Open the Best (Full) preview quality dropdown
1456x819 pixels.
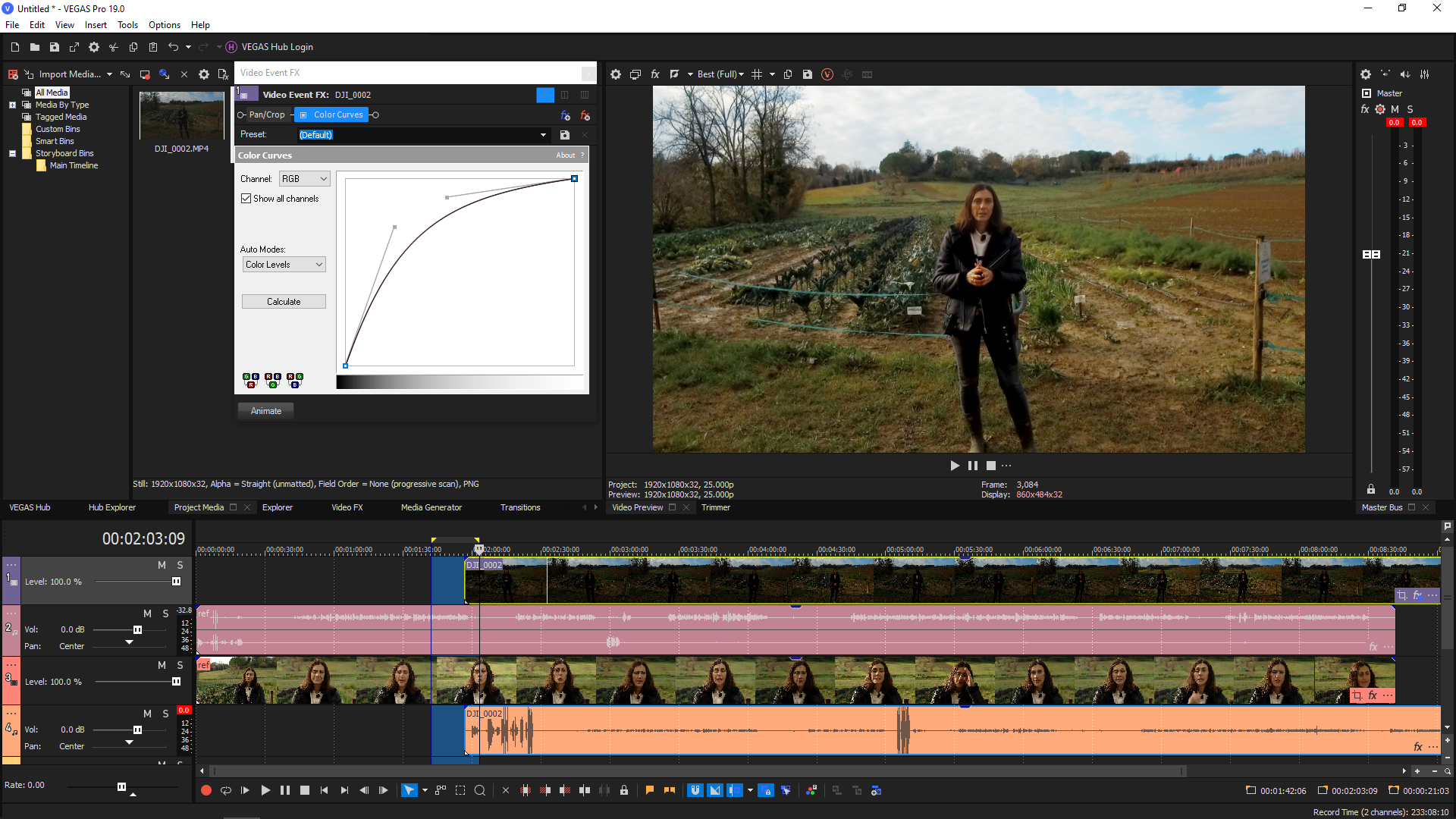coord(720,74)
